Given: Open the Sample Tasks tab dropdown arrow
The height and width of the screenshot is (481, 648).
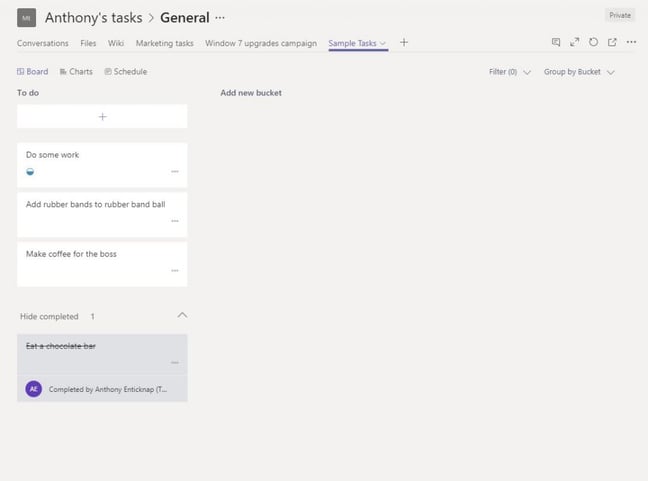Looking at the screenshot, I should [x=383, y=44].
